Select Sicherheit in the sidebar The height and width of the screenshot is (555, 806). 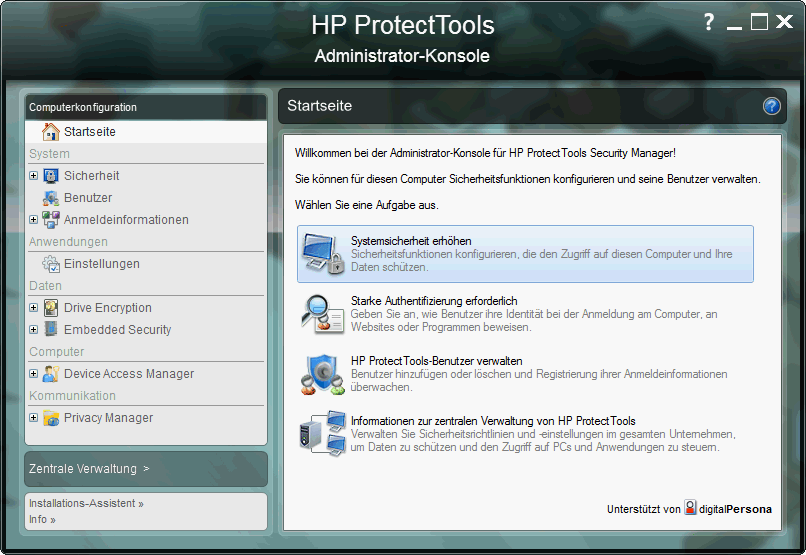[x=91, y=176]
